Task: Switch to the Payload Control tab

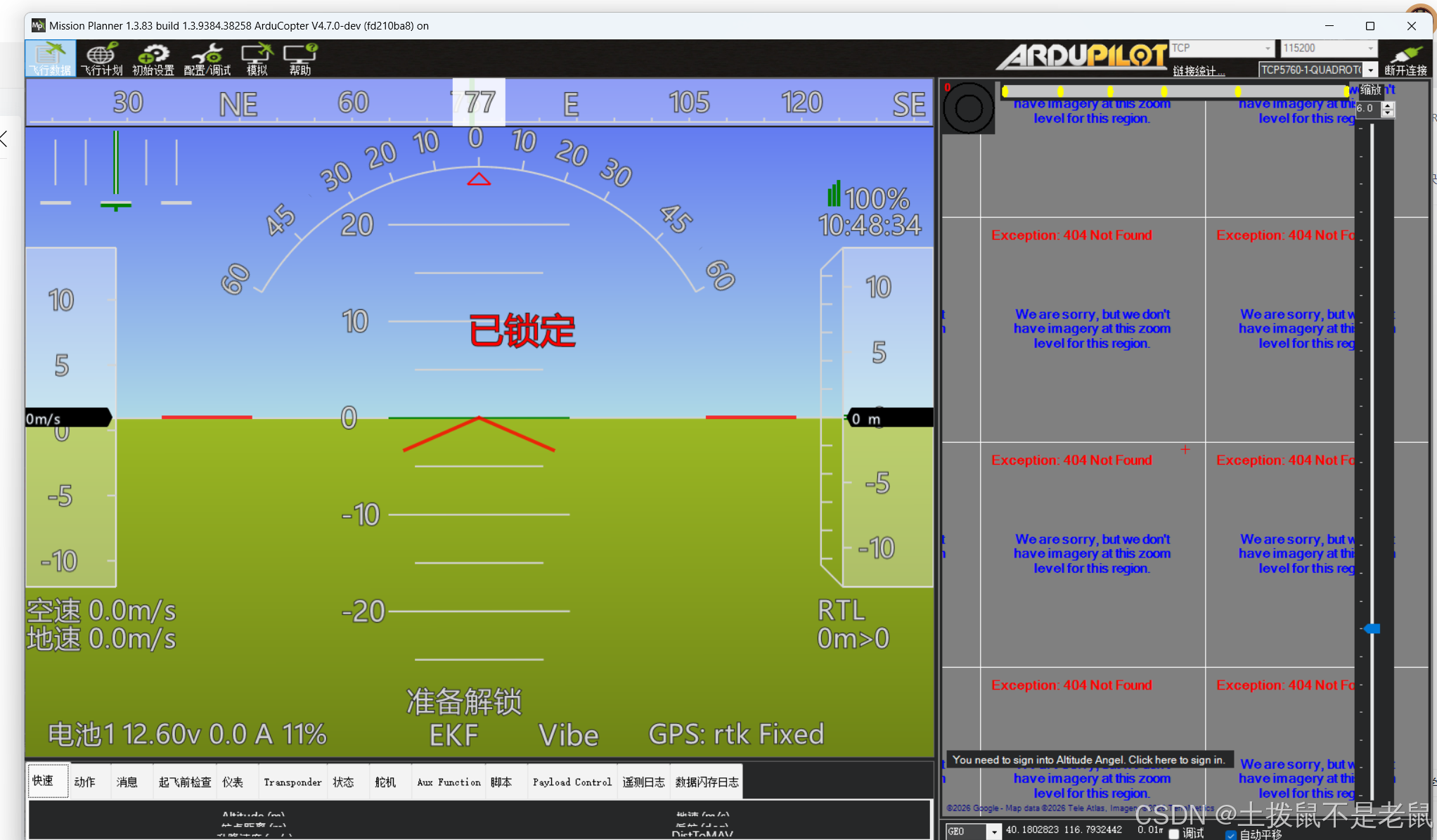Action: tap(572, 782)
